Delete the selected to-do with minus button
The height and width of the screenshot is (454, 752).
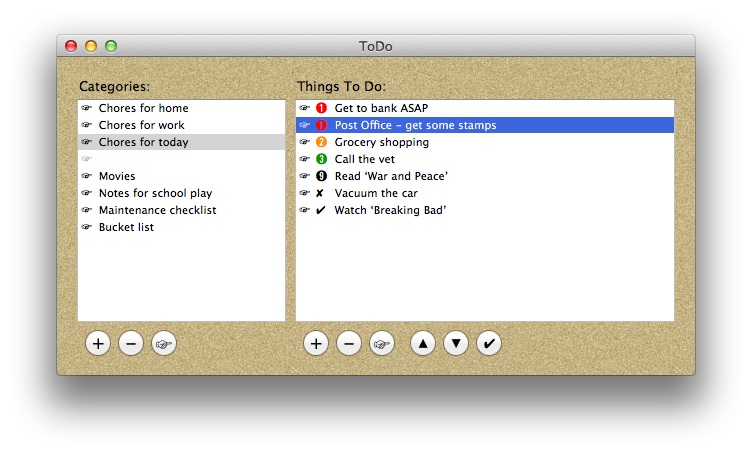(x=349, y=343)
